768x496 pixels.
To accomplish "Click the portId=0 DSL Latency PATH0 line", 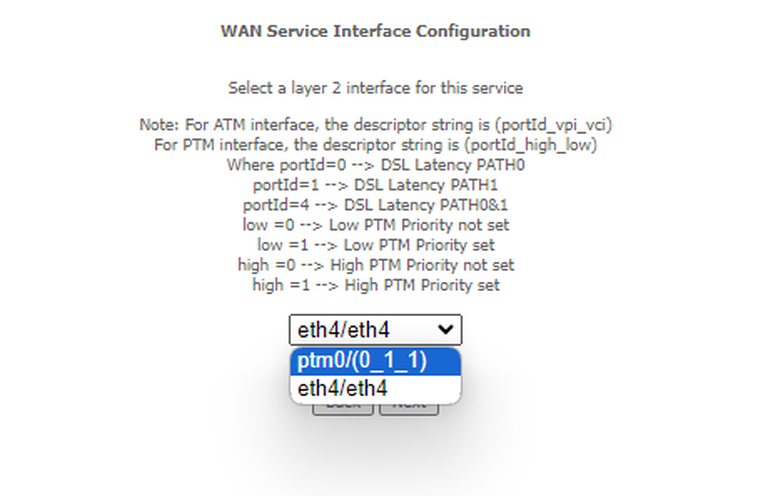I will (x=375, y=165).
